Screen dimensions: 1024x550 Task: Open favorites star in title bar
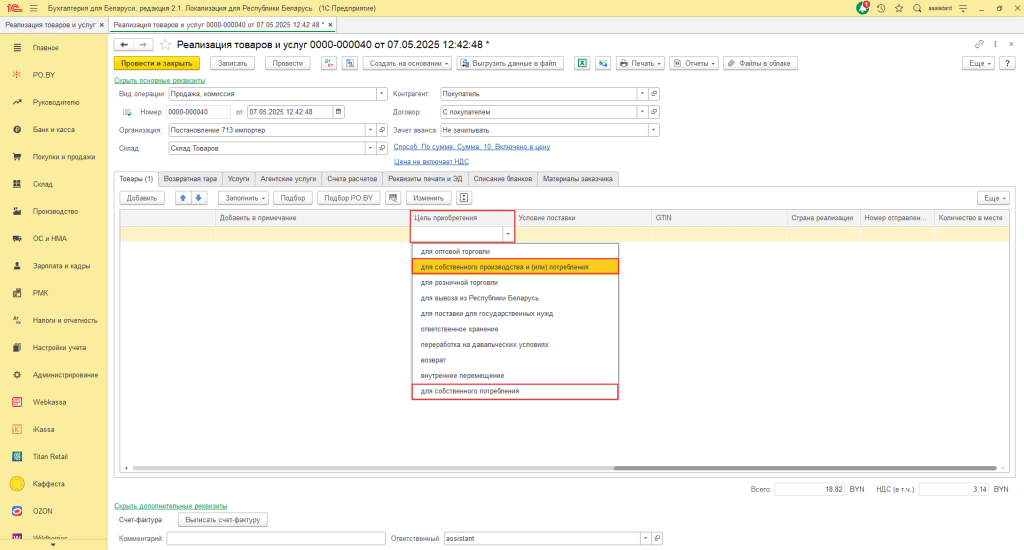tap(899, 8)
